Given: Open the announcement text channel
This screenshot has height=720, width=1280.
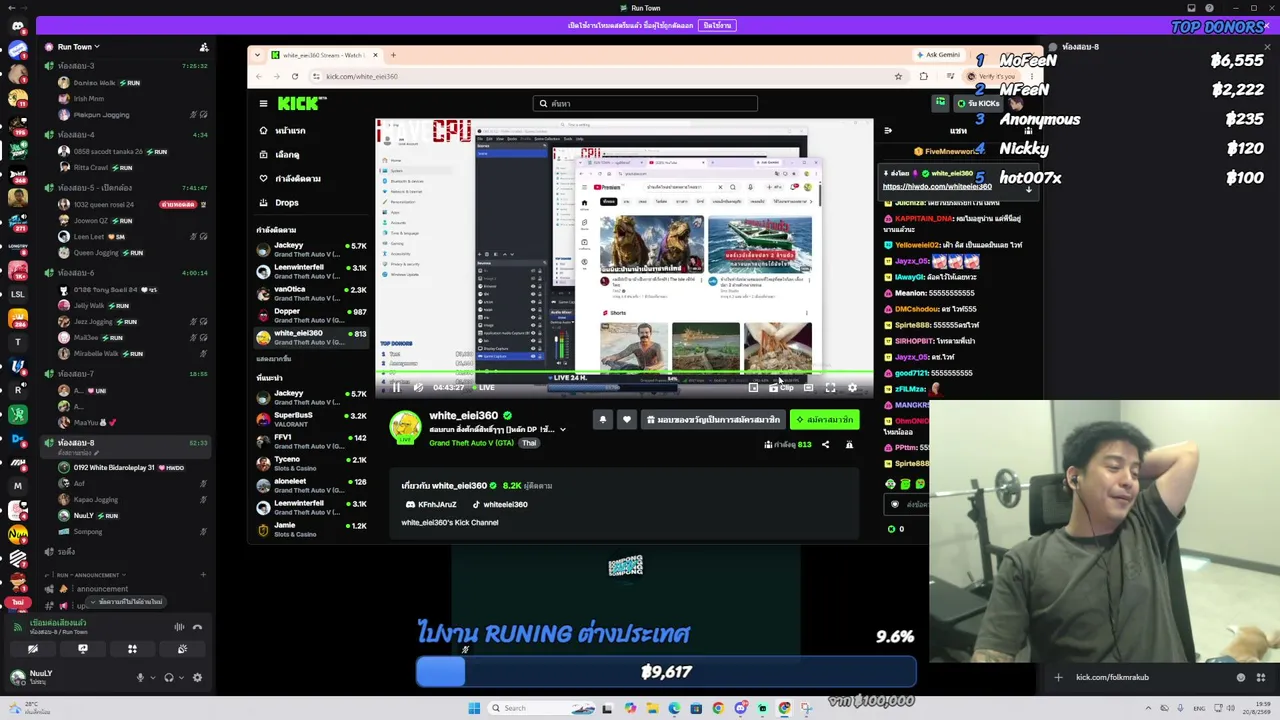Looking at the screenshot, I should (102, 589).
